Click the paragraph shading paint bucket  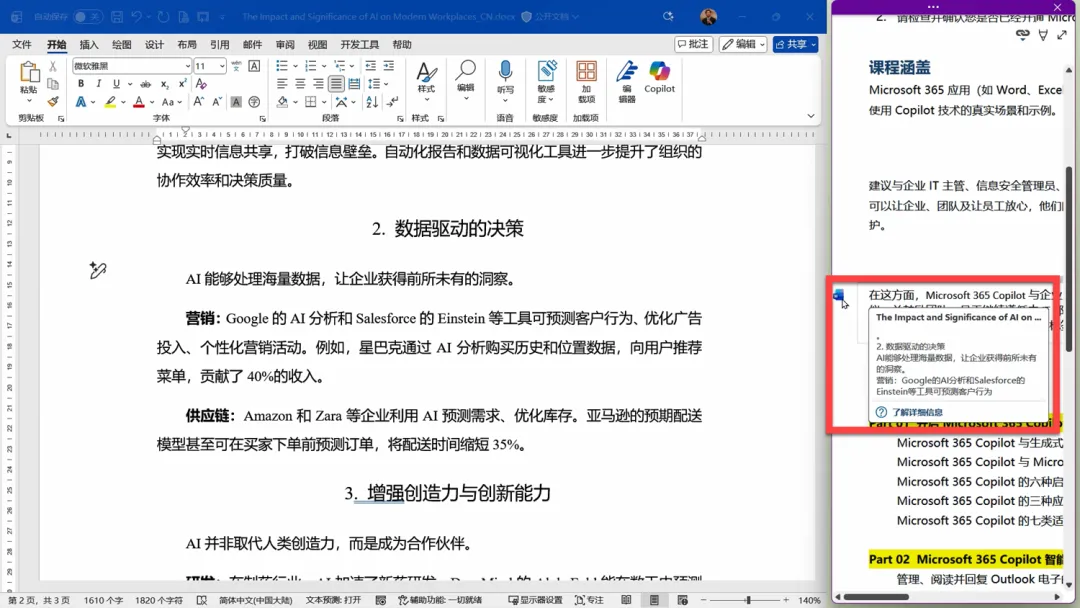pyautogui.click(x=282, y=102)
